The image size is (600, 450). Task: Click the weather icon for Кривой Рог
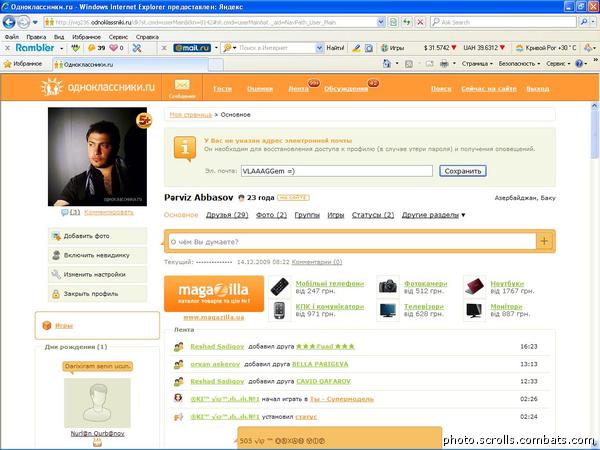(x=519, y=48)
